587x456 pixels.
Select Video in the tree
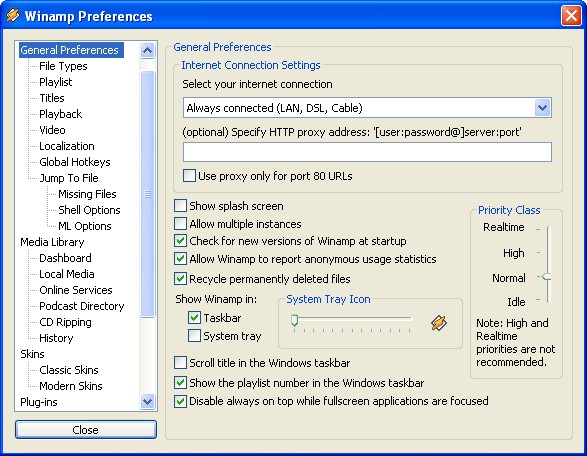pos(52,130)
